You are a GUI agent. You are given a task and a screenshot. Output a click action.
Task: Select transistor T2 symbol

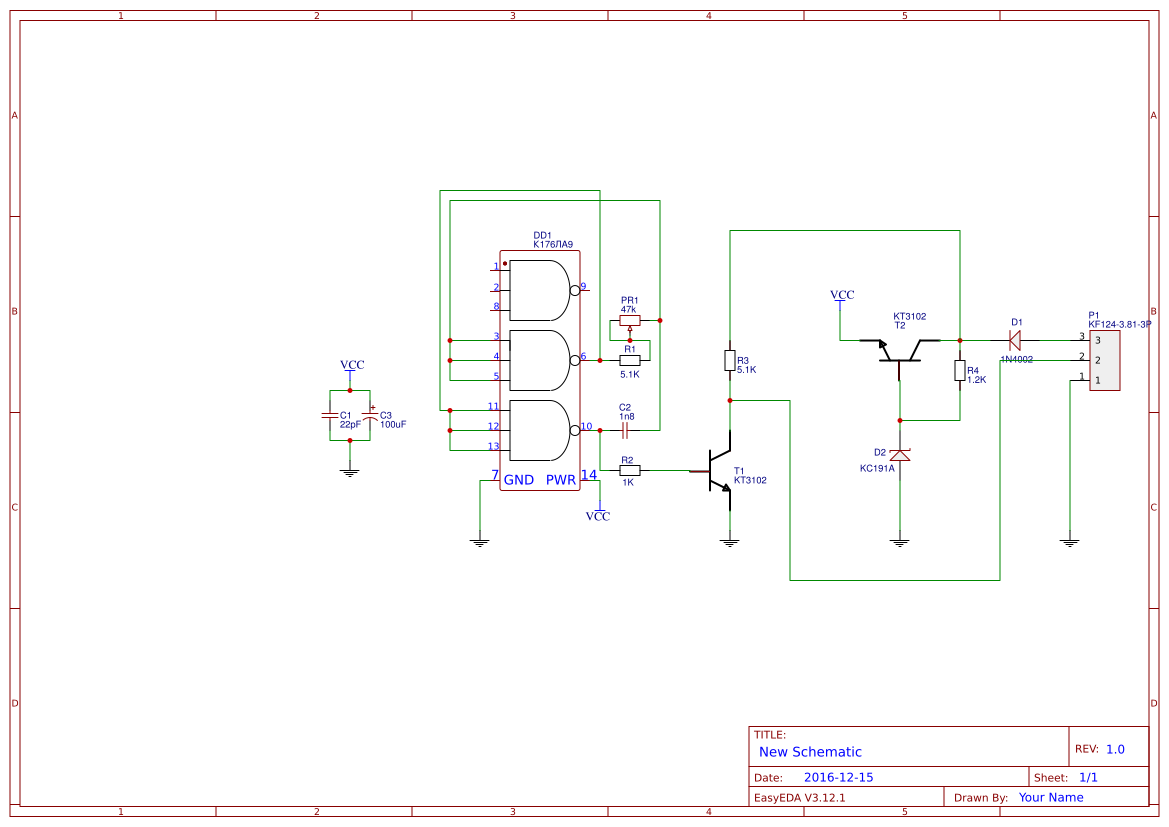(x=900, y=351)
